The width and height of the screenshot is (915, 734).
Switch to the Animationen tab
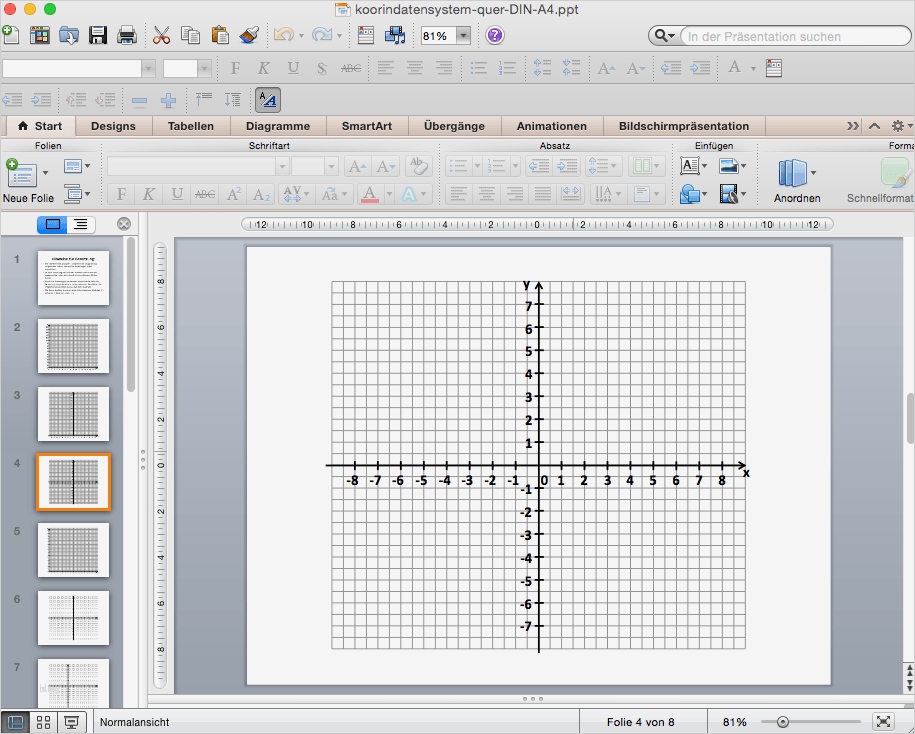[551, 126]
